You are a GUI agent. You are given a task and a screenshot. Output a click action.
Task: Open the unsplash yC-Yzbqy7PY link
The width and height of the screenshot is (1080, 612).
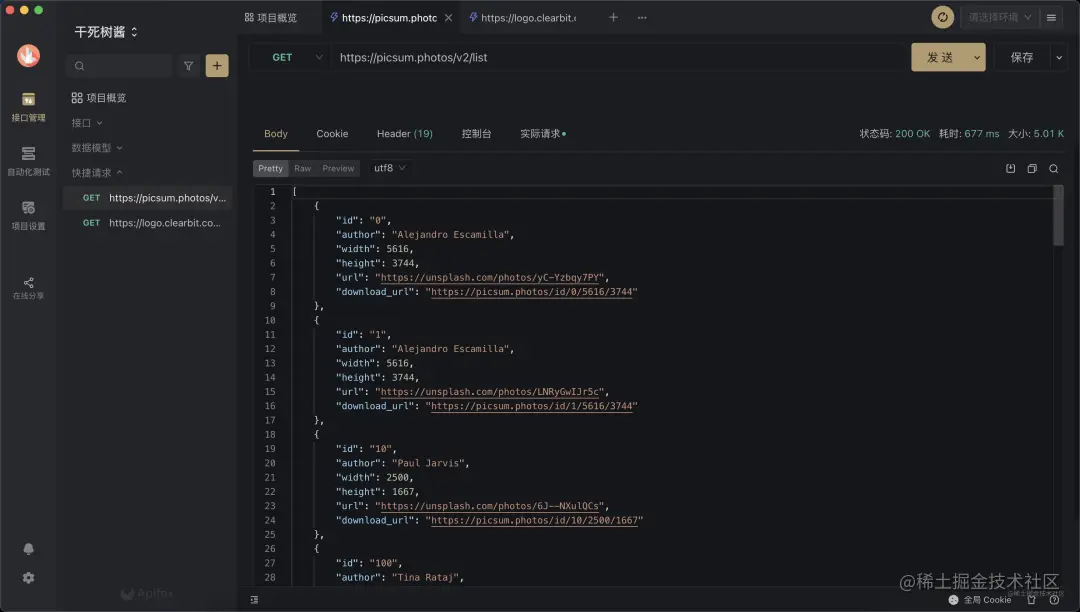click(x=490, y=277)
